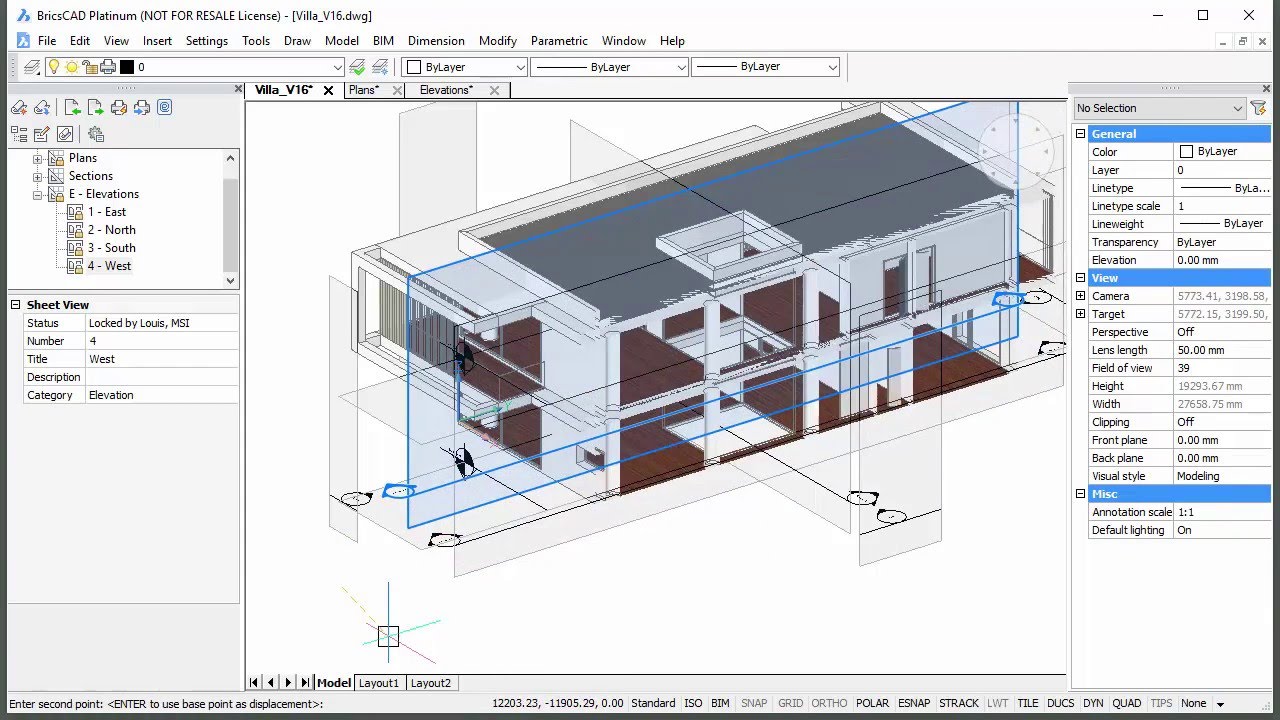
Task: Open the BIM menu
Action: coord(383,41)
